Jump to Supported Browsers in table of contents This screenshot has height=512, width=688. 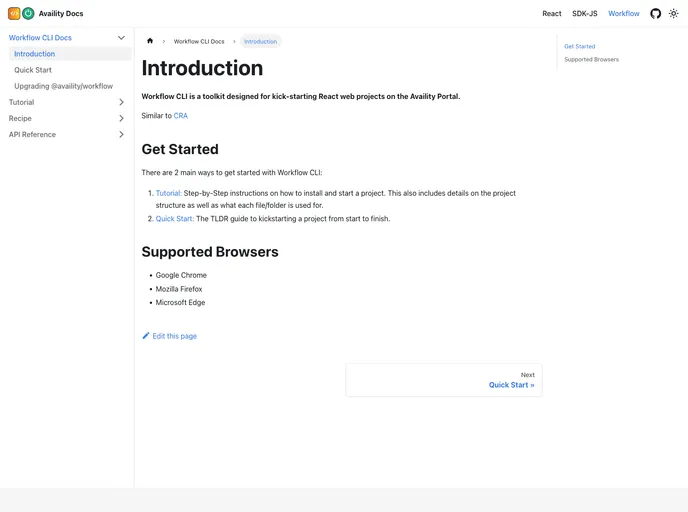591,60
